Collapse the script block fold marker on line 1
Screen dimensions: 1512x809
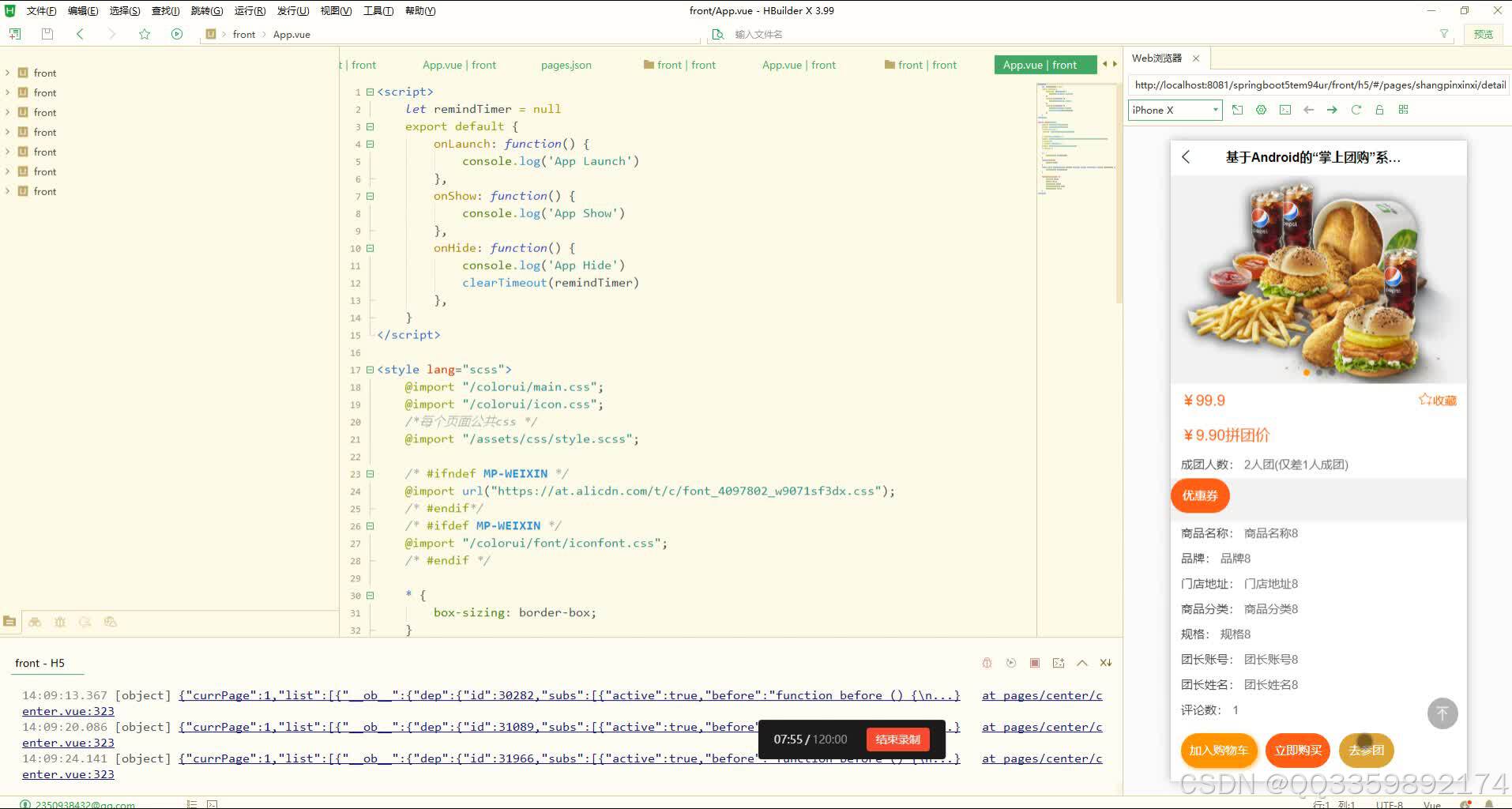pos(370,92)
